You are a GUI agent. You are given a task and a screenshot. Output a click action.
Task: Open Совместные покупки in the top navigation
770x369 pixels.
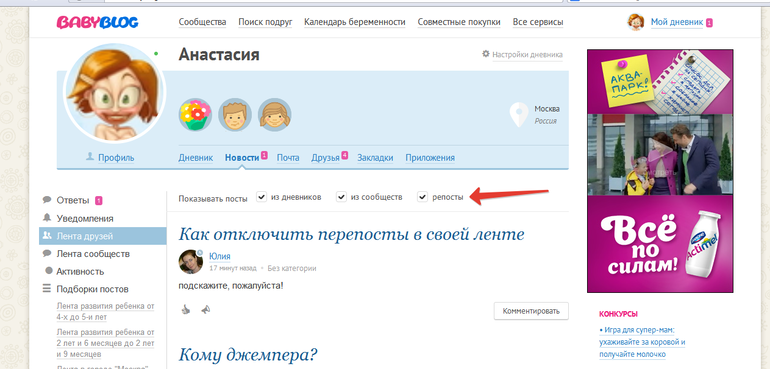coord(459,22)
